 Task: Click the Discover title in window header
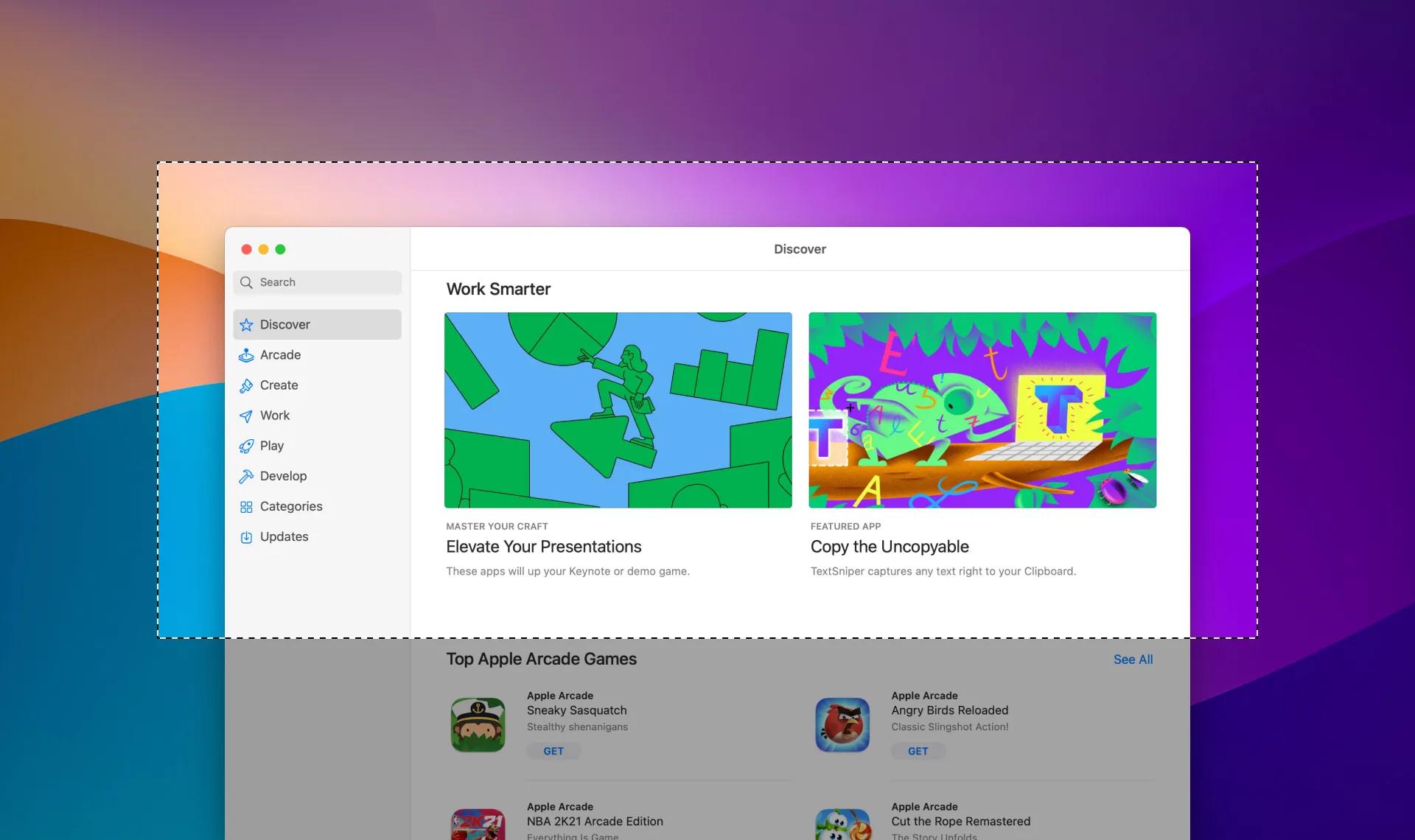800,249
